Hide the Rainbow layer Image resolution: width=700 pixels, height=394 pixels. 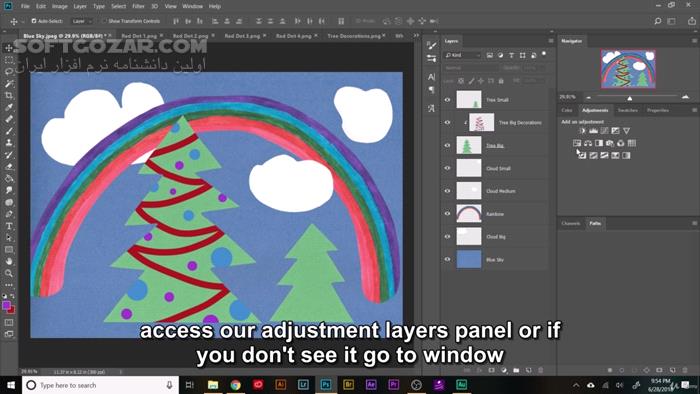[x=447, y=214]
